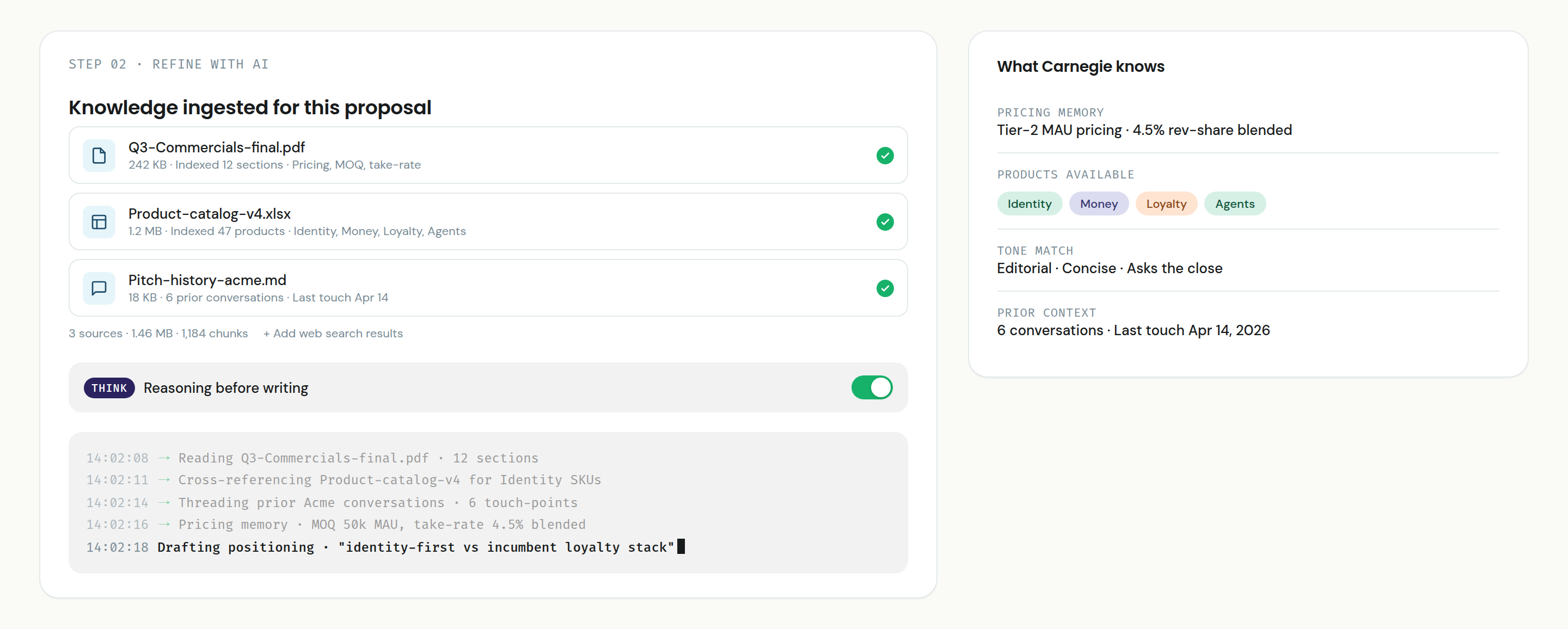This screenshot has height=629, width=1568.
Task: Click the 'Reasoning before writing' label
Action: tap(226, 388)
